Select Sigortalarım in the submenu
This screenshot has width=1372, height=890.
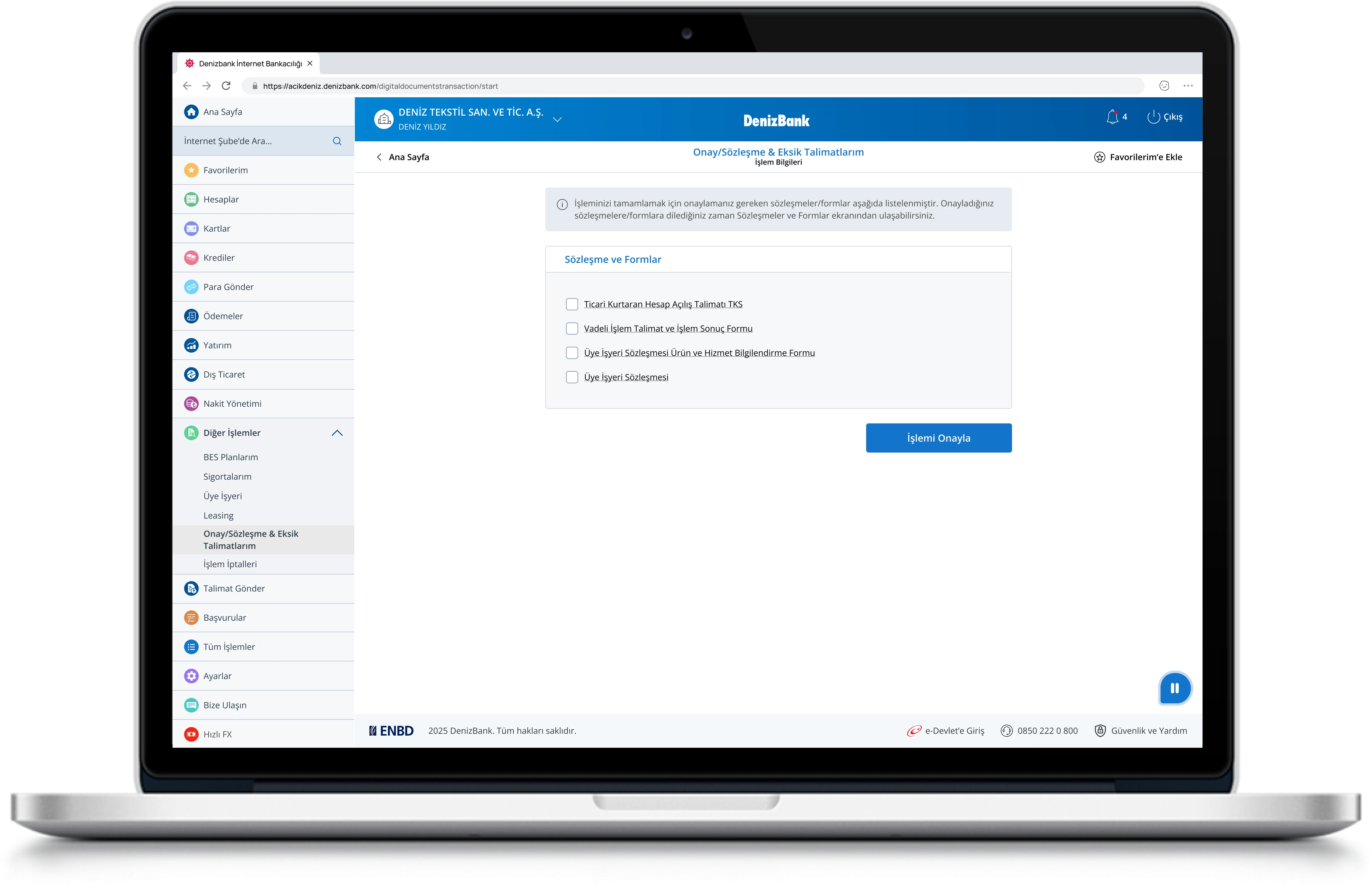[227, 477]
